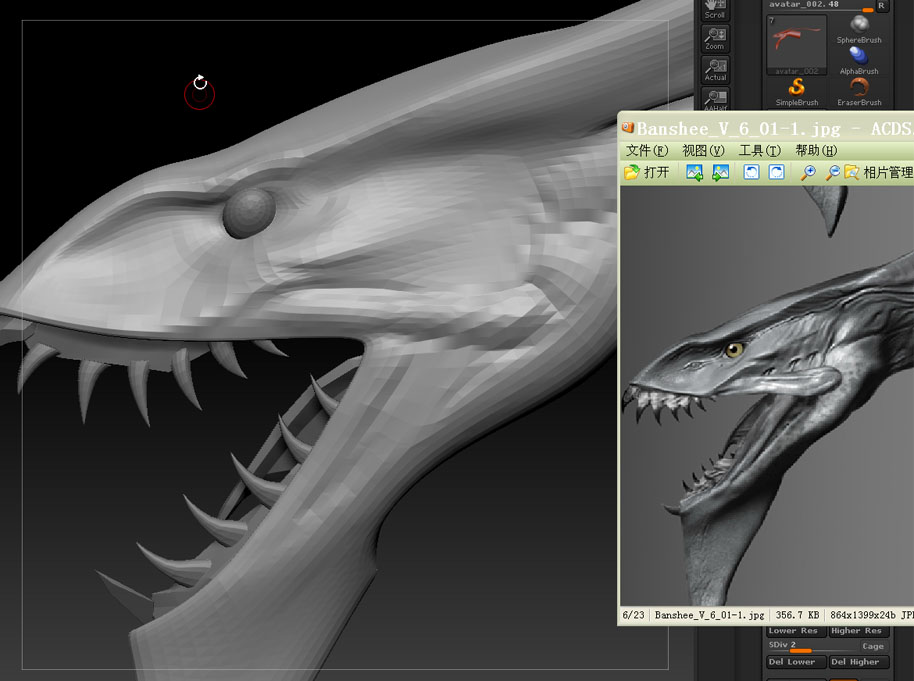Go to the next image in ACDSee
This screenshot has height=681, width=914.
tap(720, 173)
